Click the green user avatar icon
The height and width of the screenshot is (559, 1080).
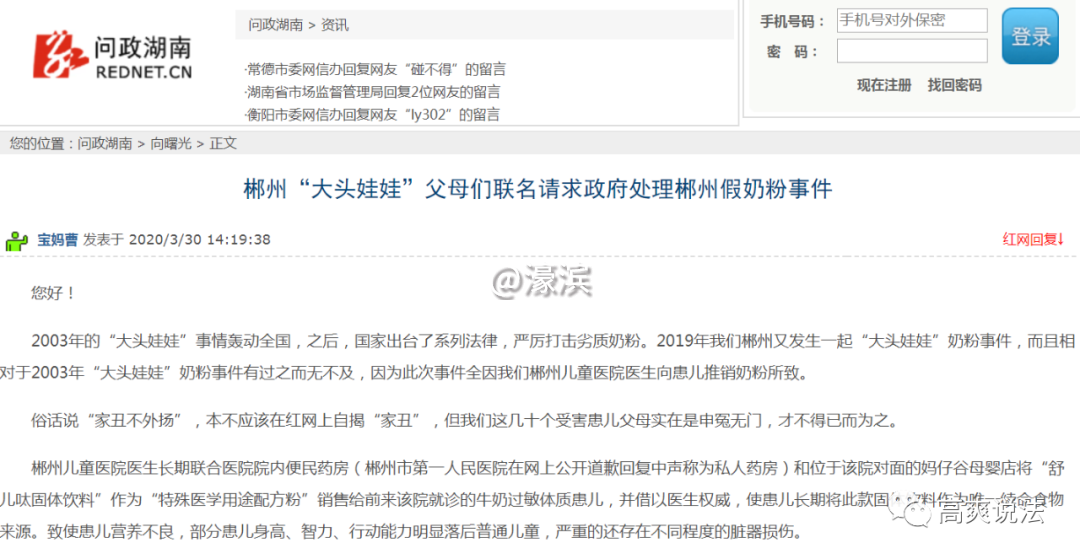[x=17, y=241]
